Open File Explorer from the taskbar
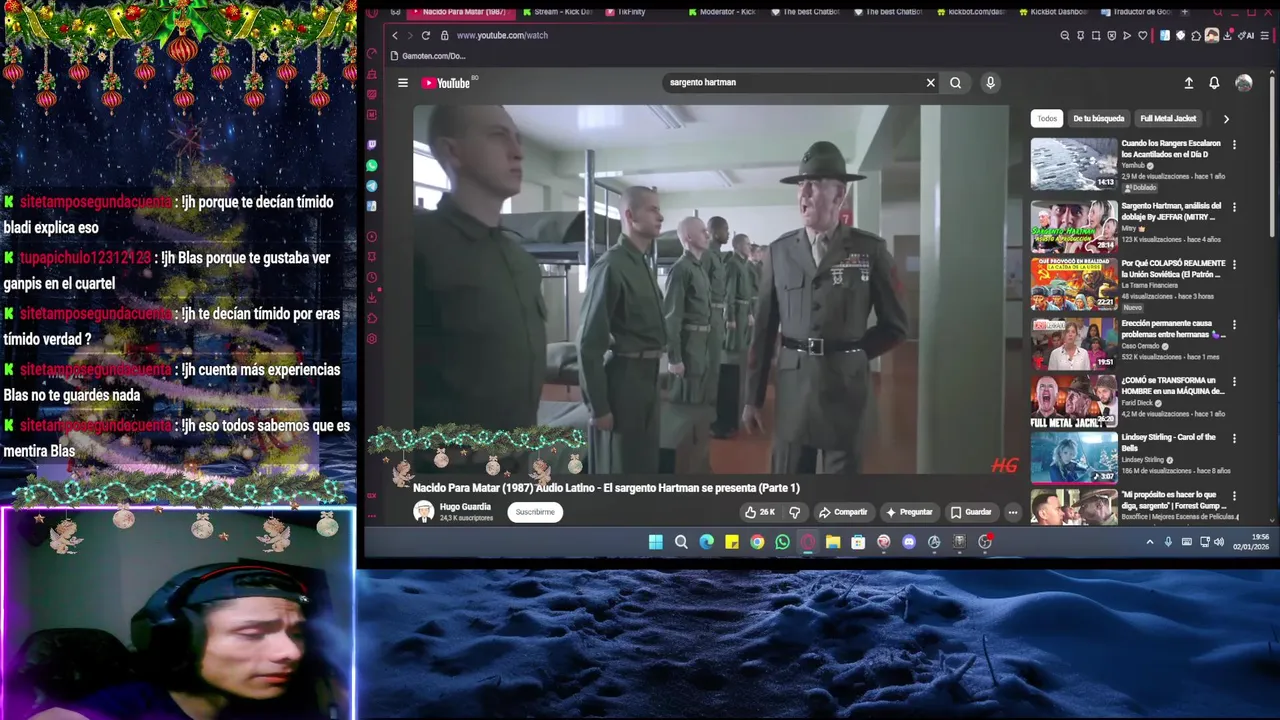 tap(833, 542)
